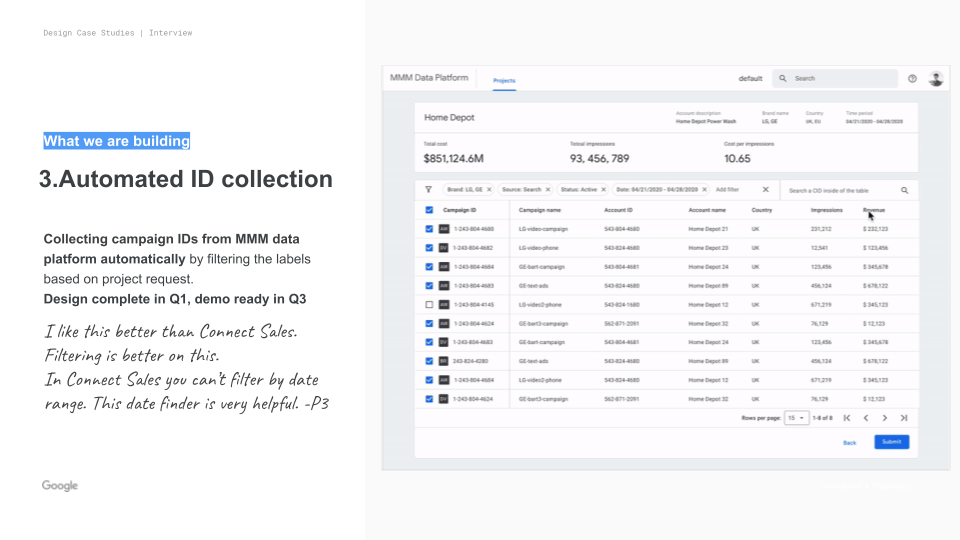Go to the first page of results

tap(847, 418)
